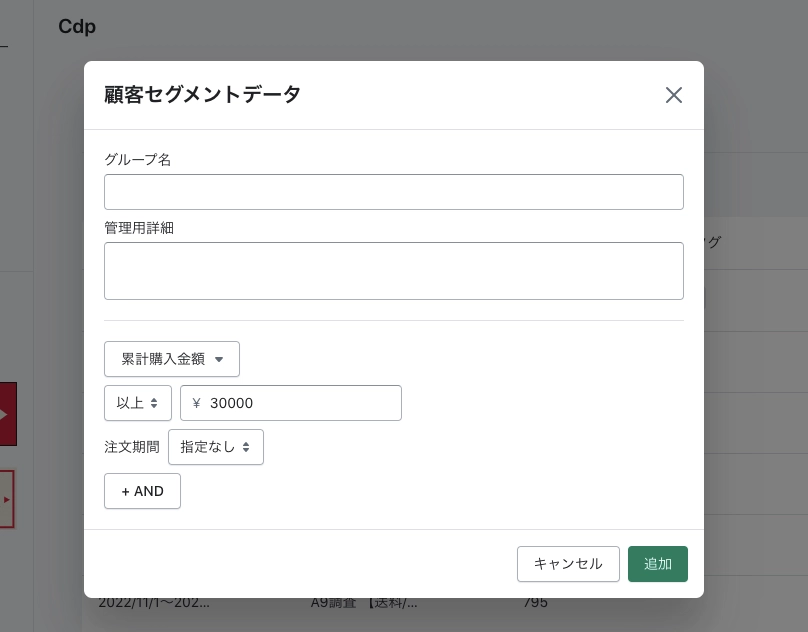Click the 管理用詳細 label
This screenshot has height=632, width=808.
click(139, 228)
